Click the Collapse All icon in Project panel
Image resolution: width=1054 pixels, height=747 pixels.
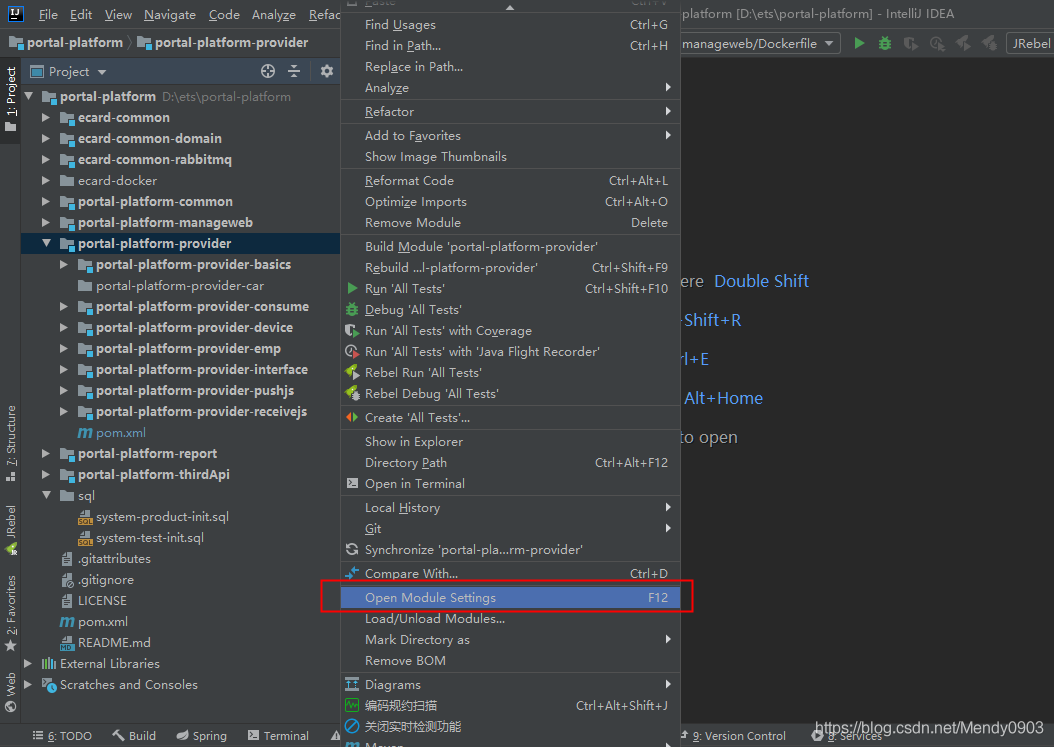[x=294, y=71]
